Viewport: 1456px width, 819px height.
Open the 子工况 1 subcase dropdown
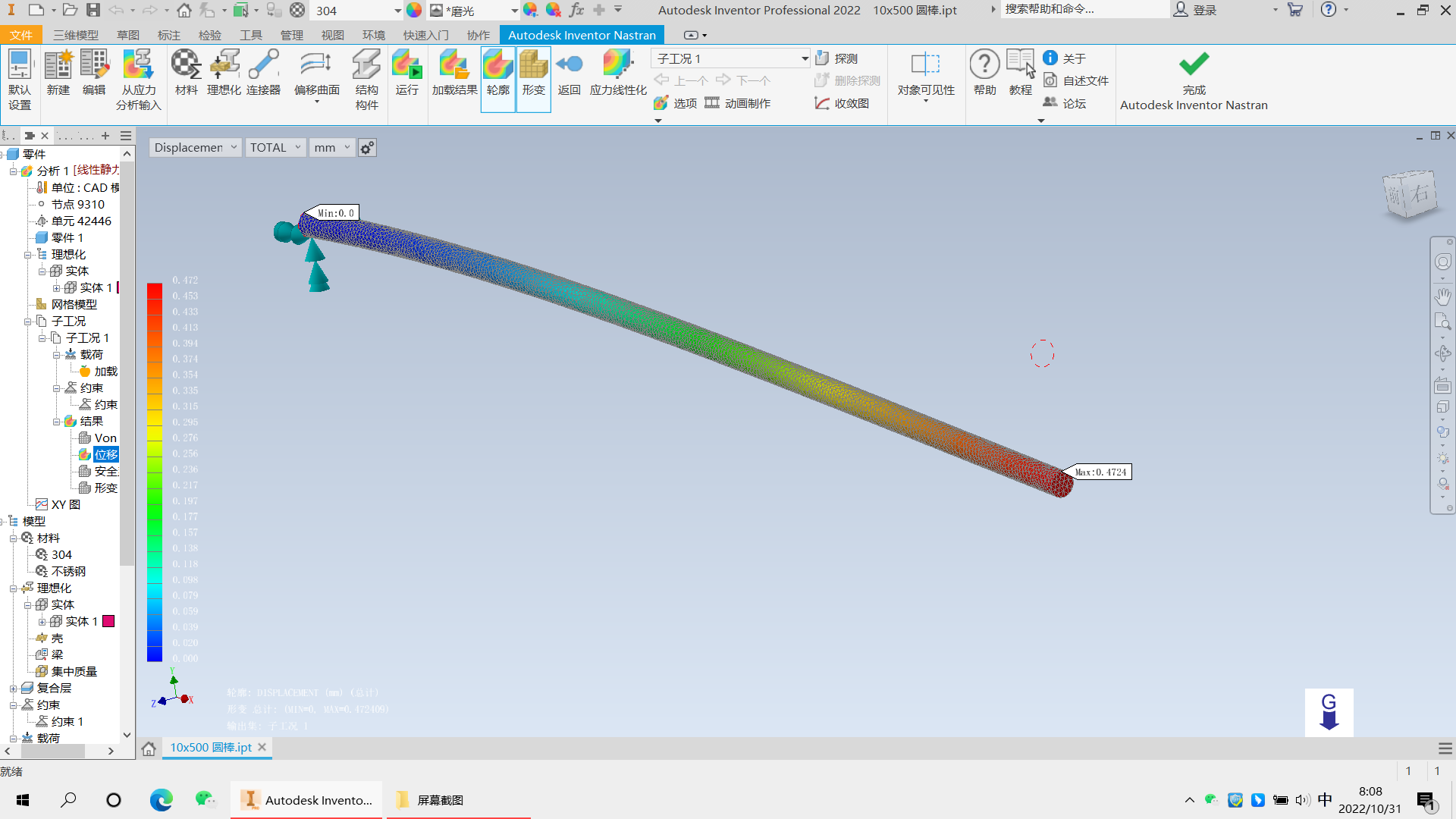click(731, 58)
